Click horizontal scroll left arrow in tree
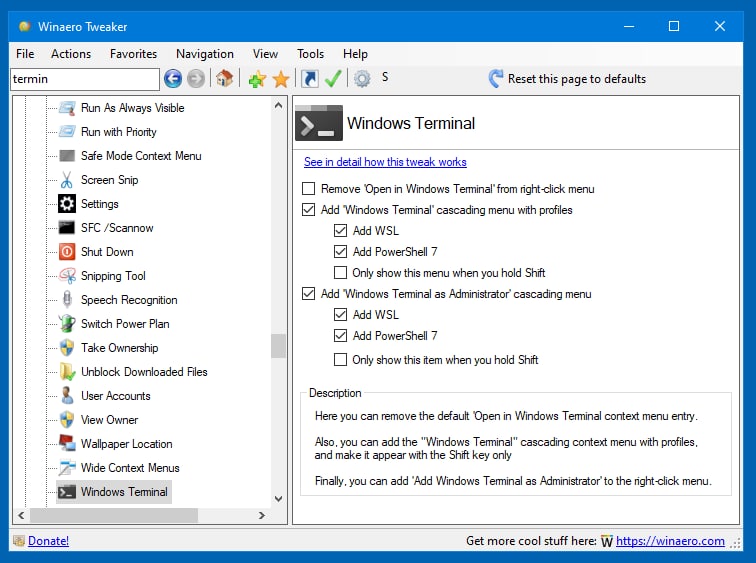Screen dimensions: 756x563 (x=21, y=515)
